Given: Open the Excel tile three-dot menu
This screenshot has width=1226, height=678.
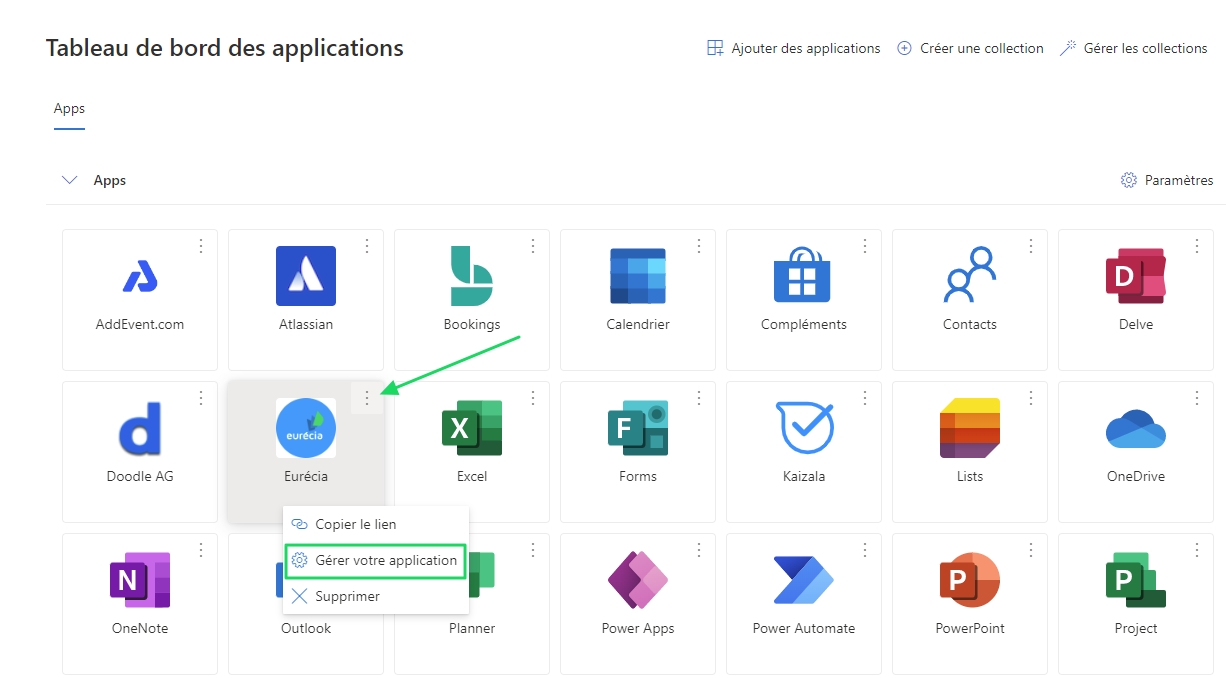Looking at the screenshot, I should pyautogui.click(x=533, y=398).
